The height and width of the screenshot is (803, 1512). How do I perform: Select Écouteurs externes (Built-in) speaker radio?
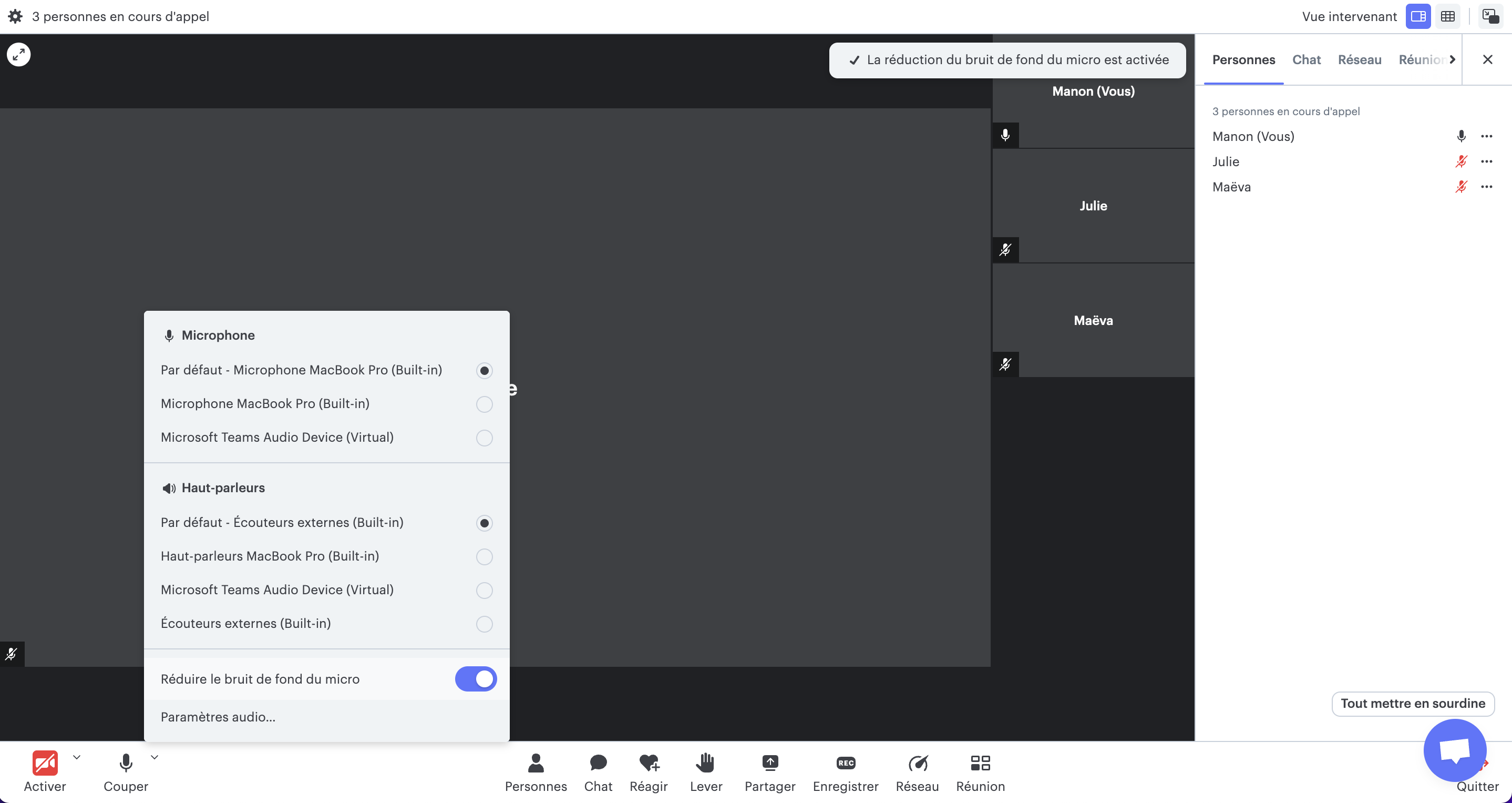484,624
